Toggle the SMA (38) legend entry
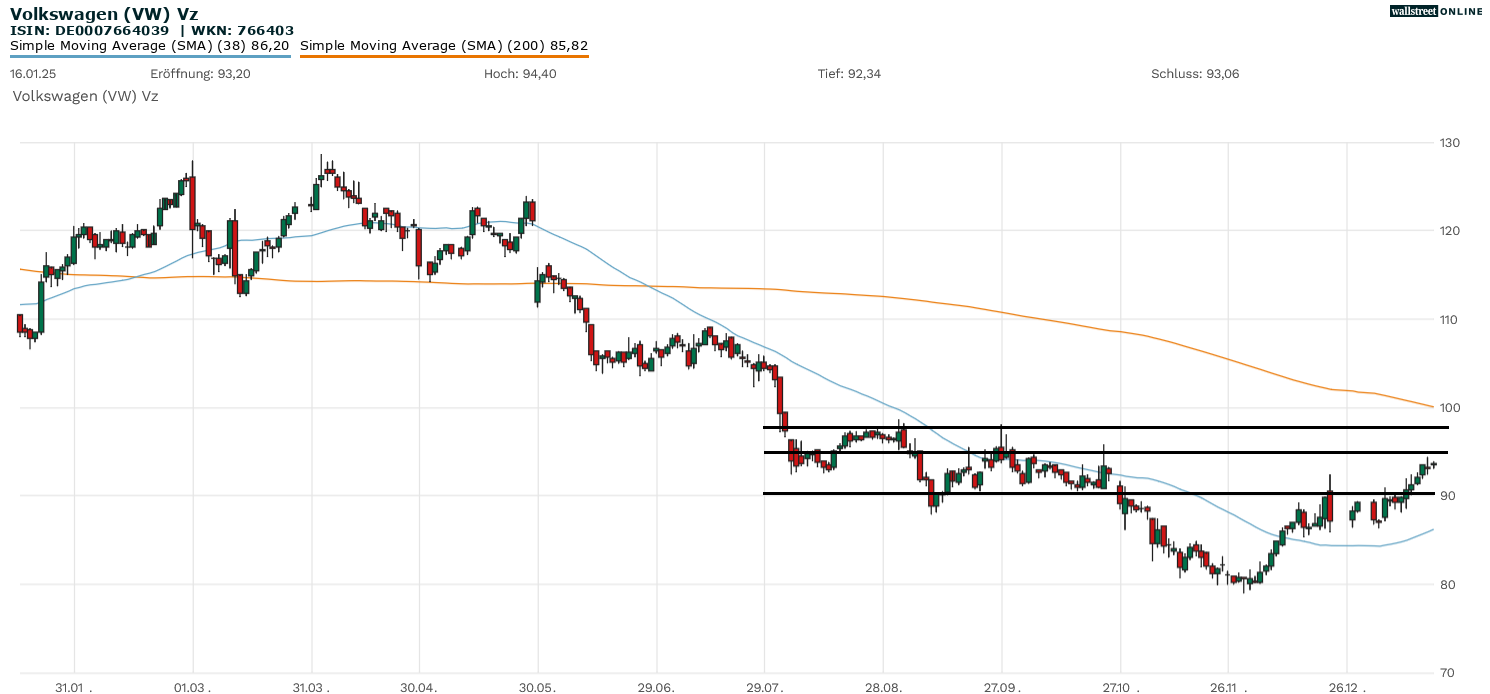This screenshot has width=1490, height=694. click(150, 45)
